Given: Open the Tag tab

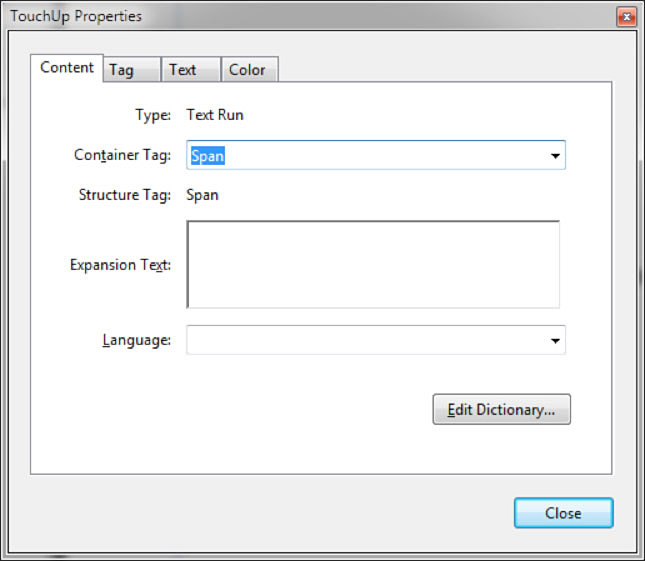Looking at the screenshot, I should pyautogui.click(x=121, y=70).
